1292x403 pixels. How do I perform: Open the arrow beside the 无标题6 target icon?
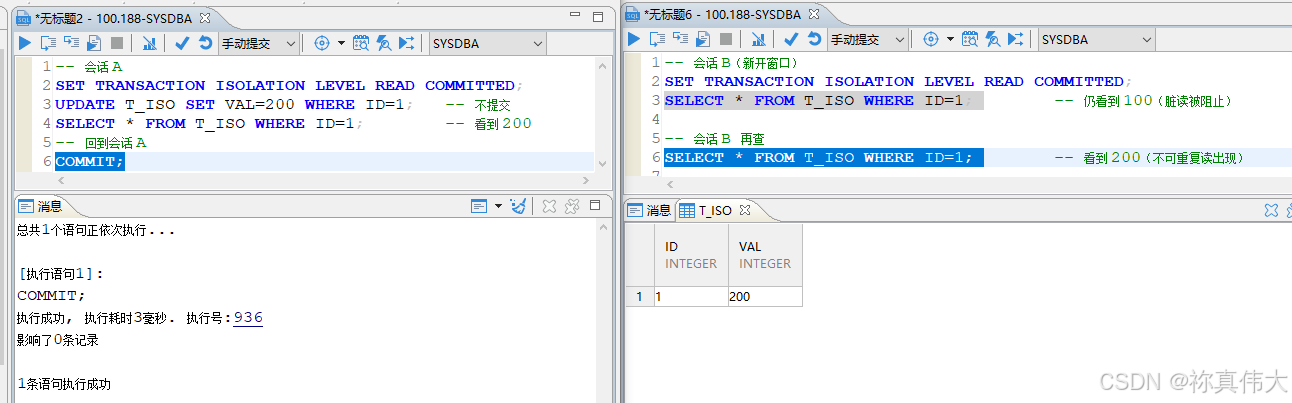pyautogui.click(x=950, y=39)
